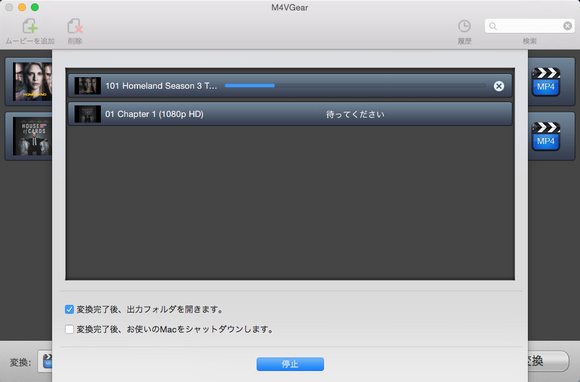This screenshot has width=580, height=382.
Task: Enable the shut down Mac after conversion checkbox
Action: click(69, 329)
